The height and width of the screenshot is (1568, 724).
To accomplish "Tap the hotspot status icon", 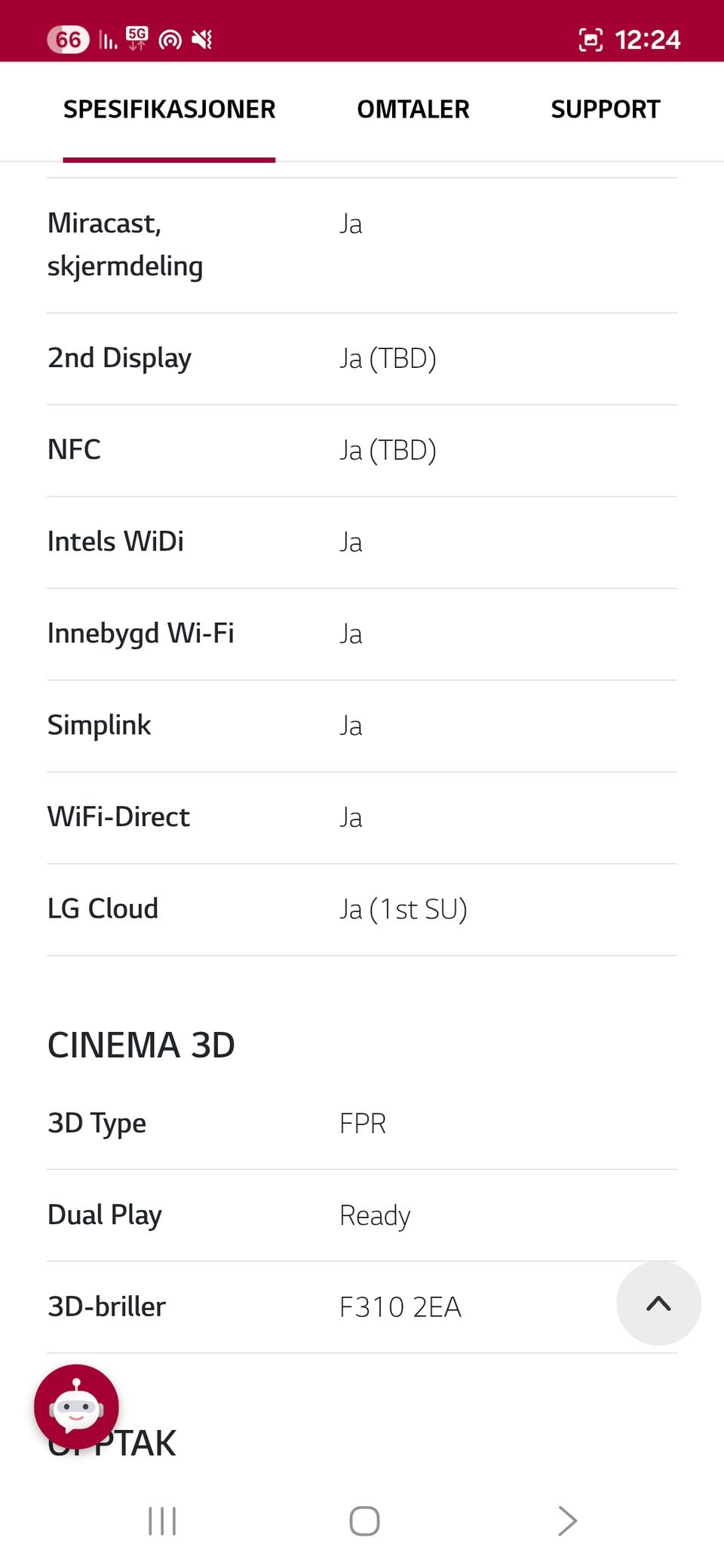I will pyautogui.click(x=170, y=40).
